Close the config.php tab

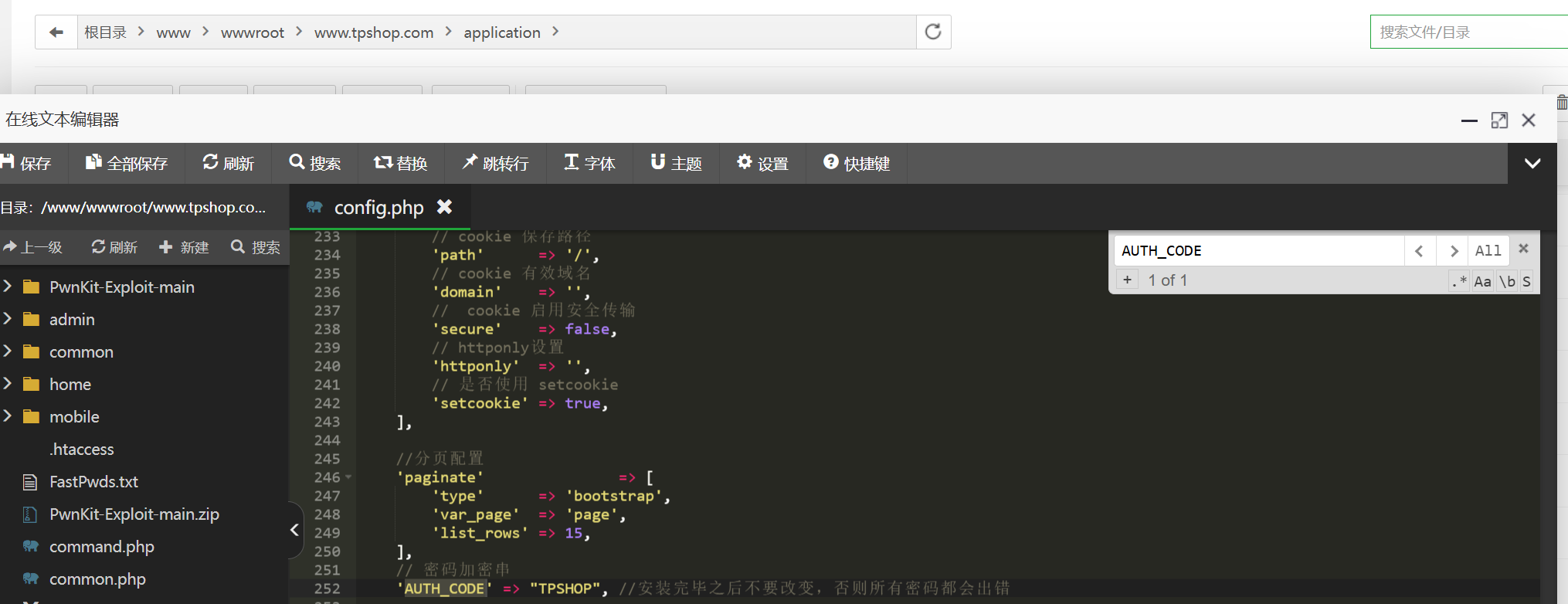444,207
